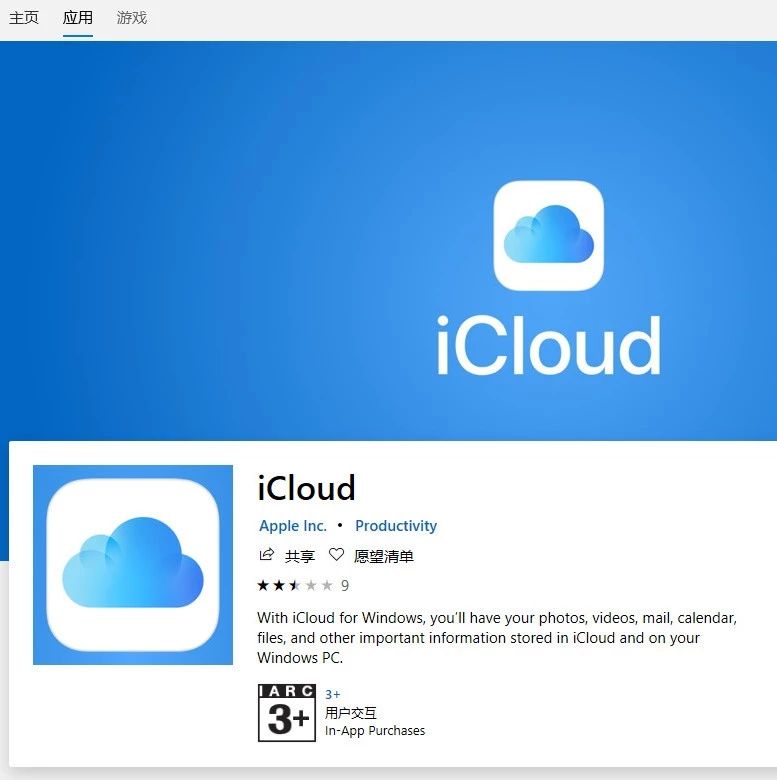This screenshot has width=777, height=780.
Task: Click the iCloud cloud logo in hero banner
Action: [549, 235]
